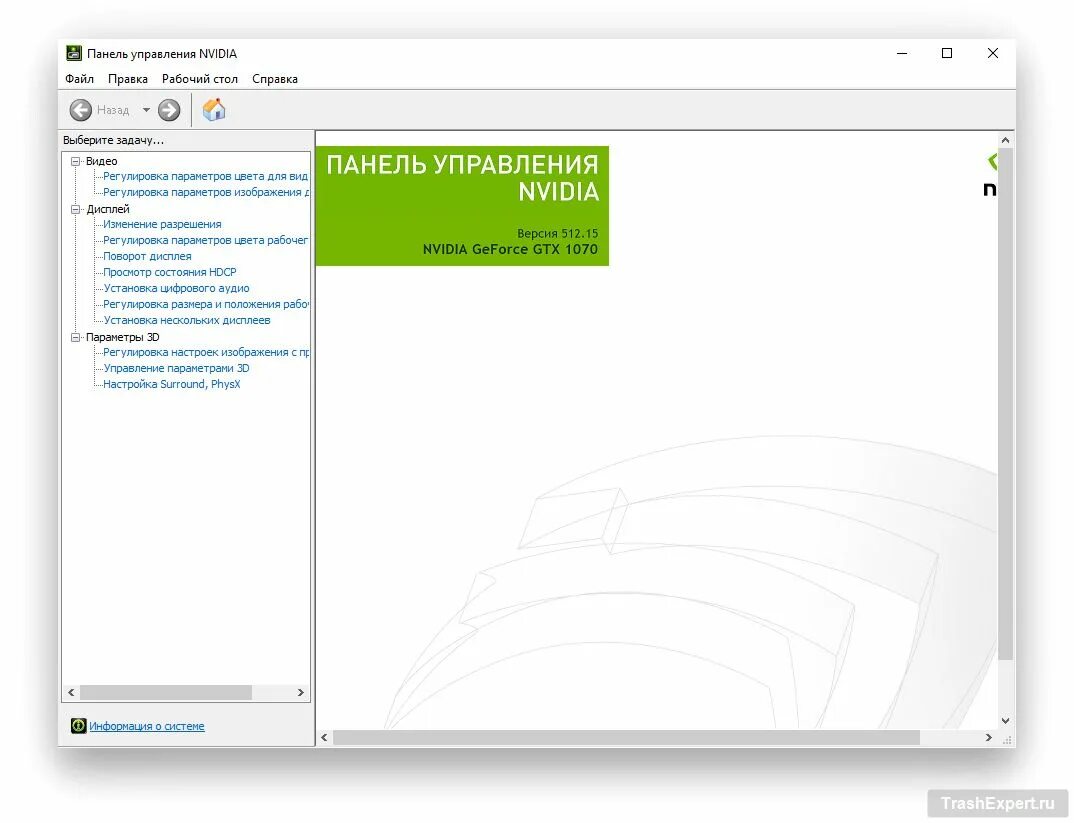
Task: Open Управление параметрами 3D
Action: point(177,368)
